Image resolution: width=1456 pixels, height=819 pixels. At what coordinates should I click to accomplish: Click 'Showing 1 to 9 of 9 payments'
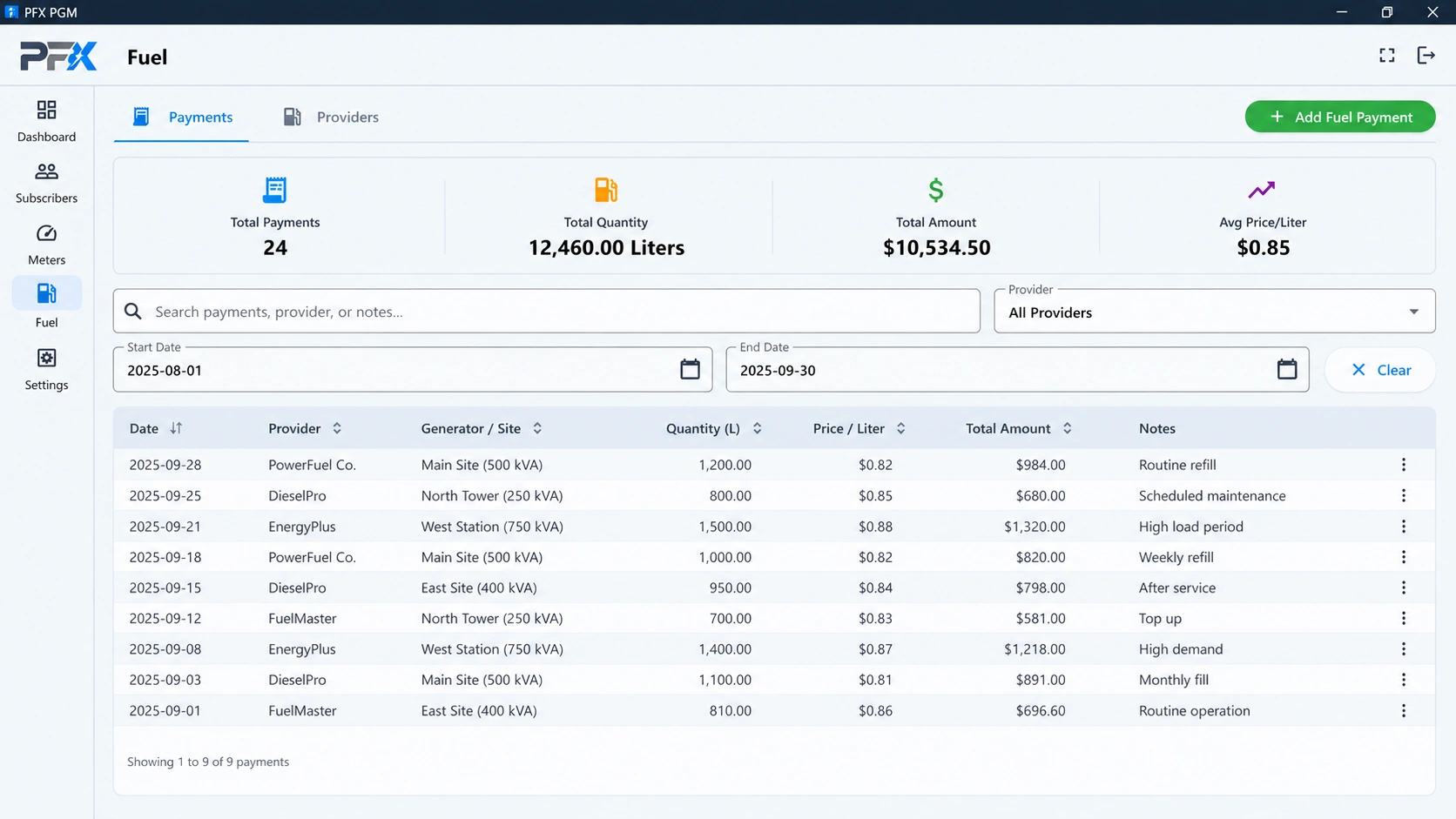[208, 762]
